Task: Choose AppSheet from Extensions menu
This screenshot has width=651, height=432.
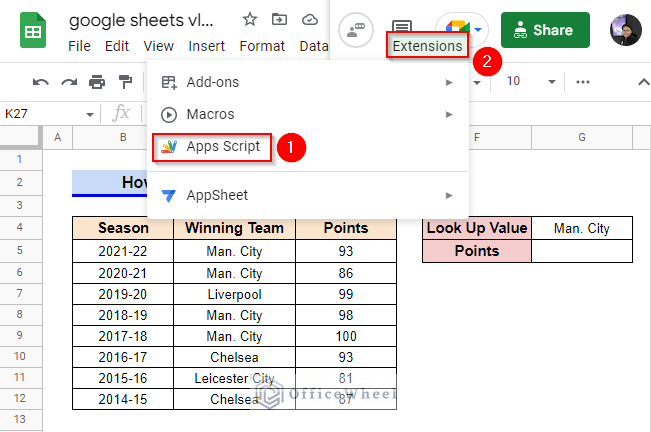Action: pyautogui.click(x=308, y=195)
